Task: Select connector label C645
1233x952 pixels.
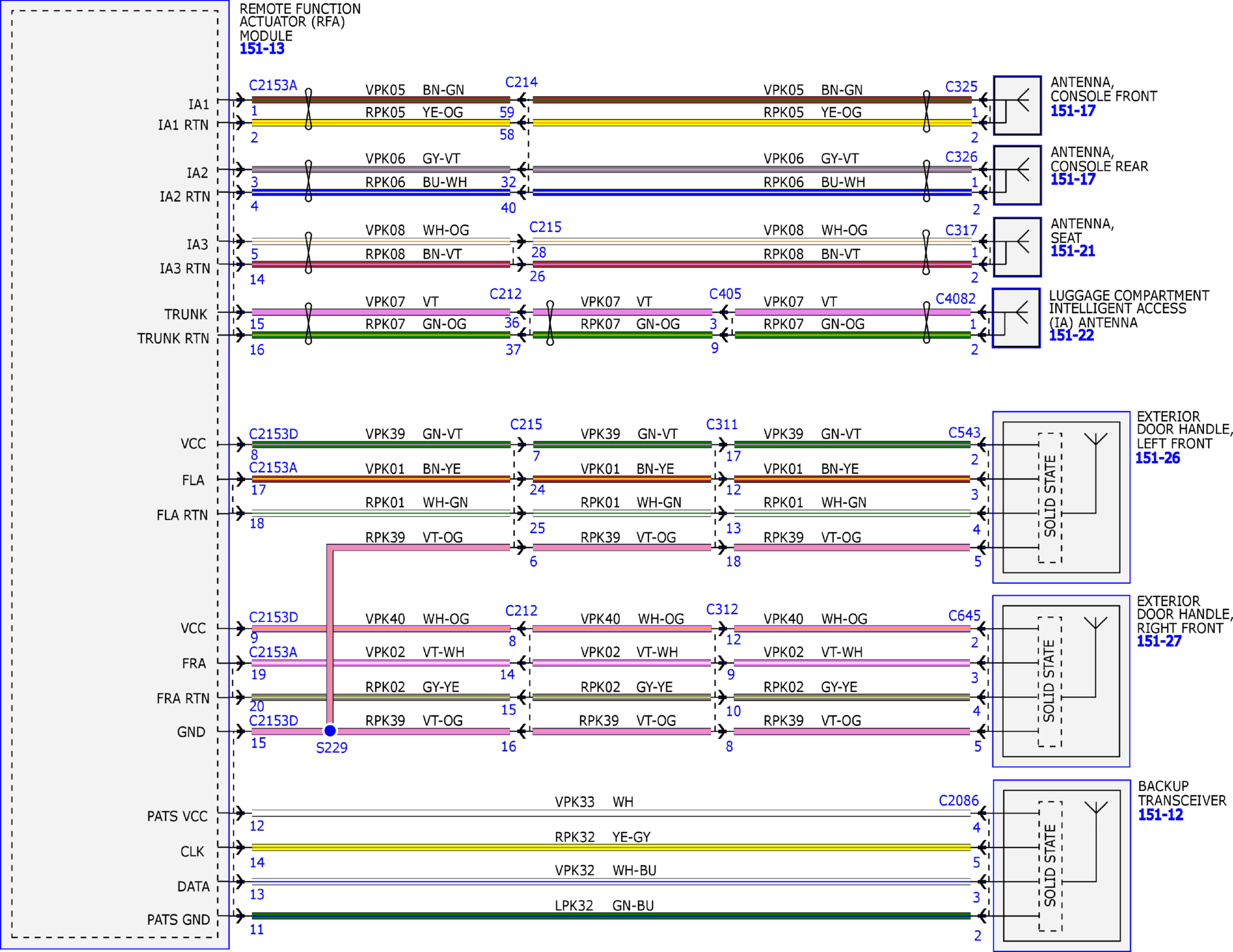Action: coord(964,616)
